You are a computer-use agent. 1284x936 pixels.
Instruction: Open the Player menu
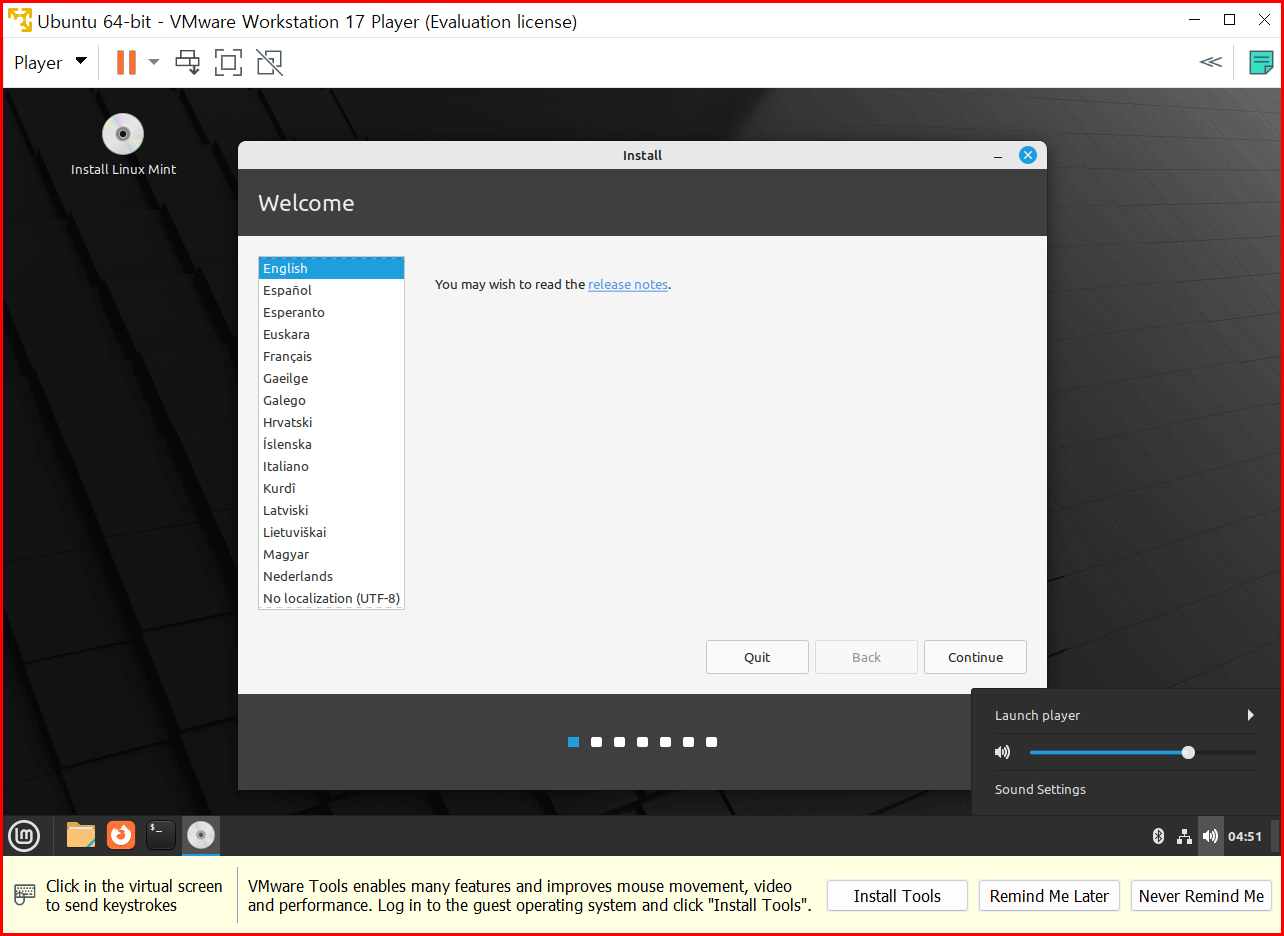(50, 63)
